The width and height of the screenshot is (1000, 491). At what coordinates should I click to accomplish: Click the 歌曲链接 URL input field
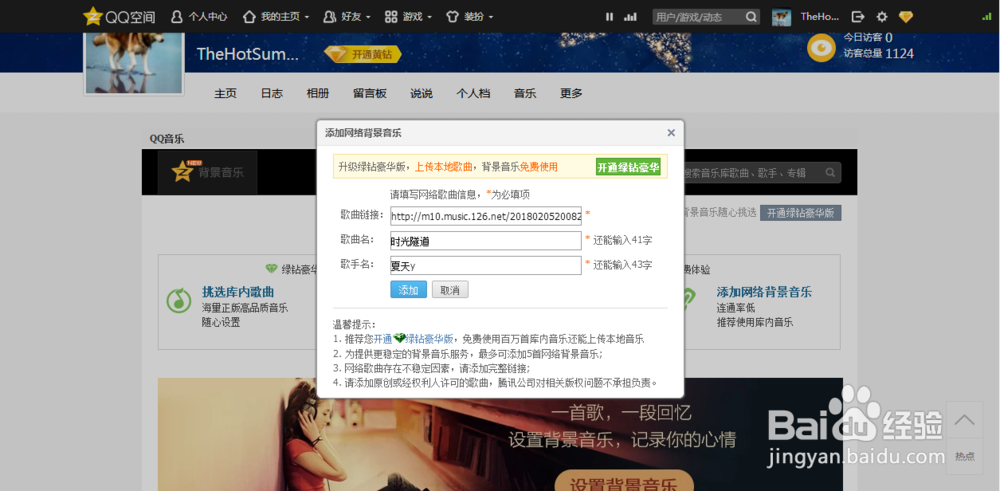coord(486,216)
